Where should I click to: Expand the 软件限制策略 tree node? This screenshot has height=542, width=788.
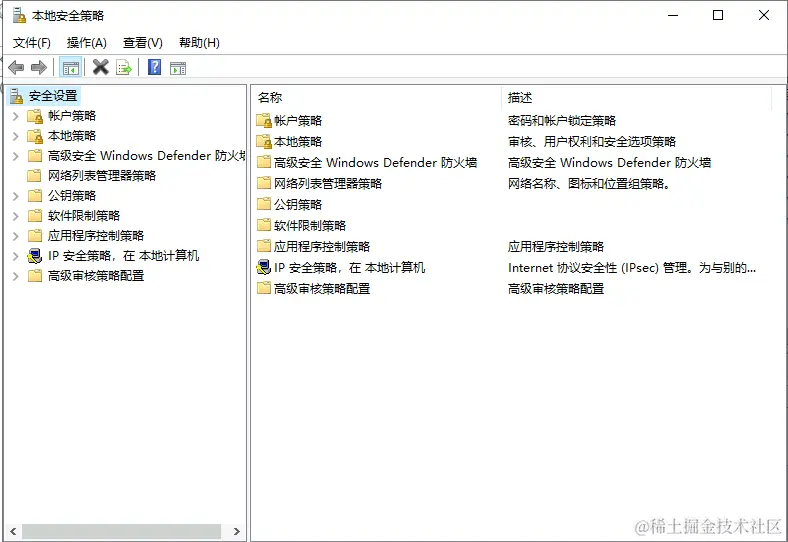tap(16, 216)
